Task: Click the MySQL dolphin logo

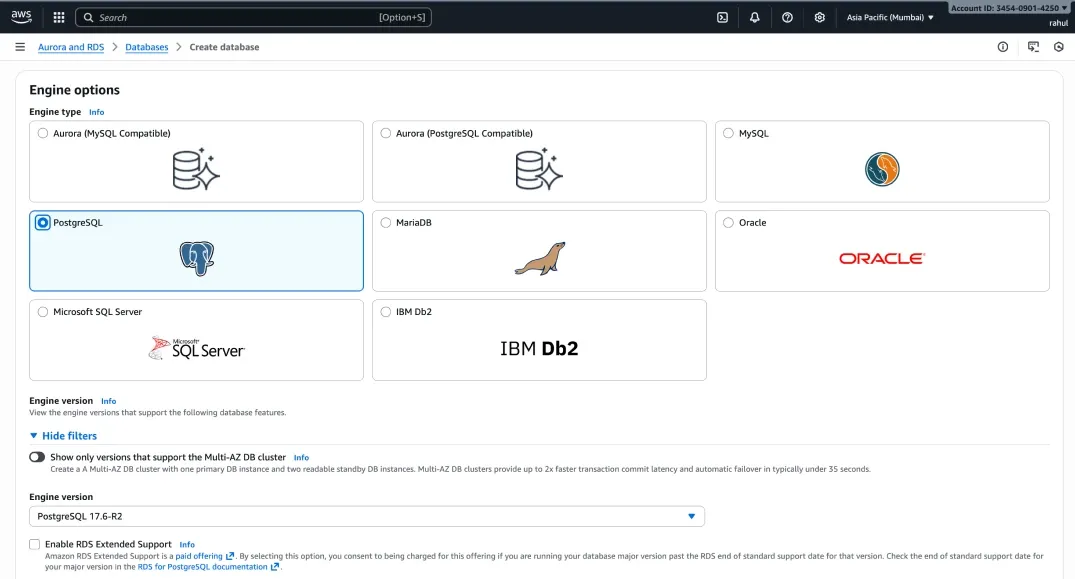Action: tap(882, 169)
